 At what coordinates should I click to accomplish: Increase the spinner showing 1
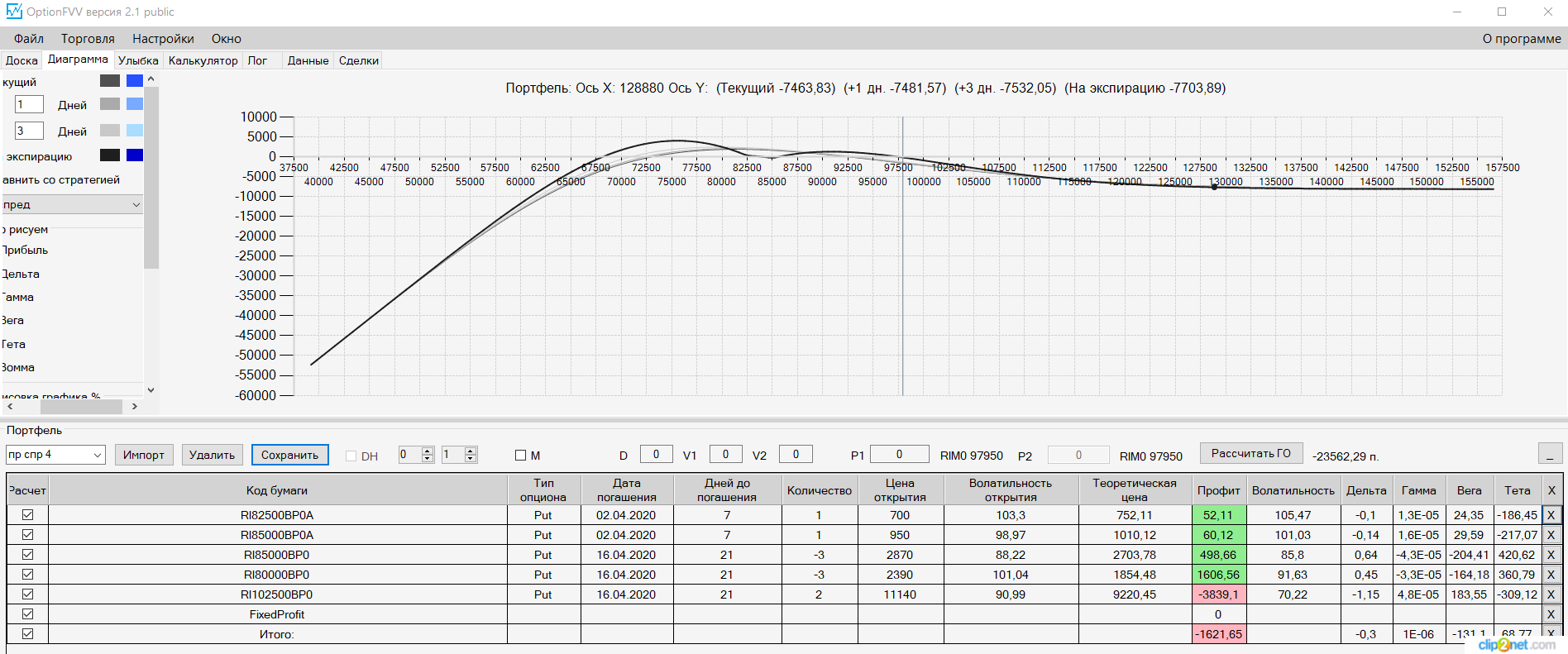click(x=471, y=451)
